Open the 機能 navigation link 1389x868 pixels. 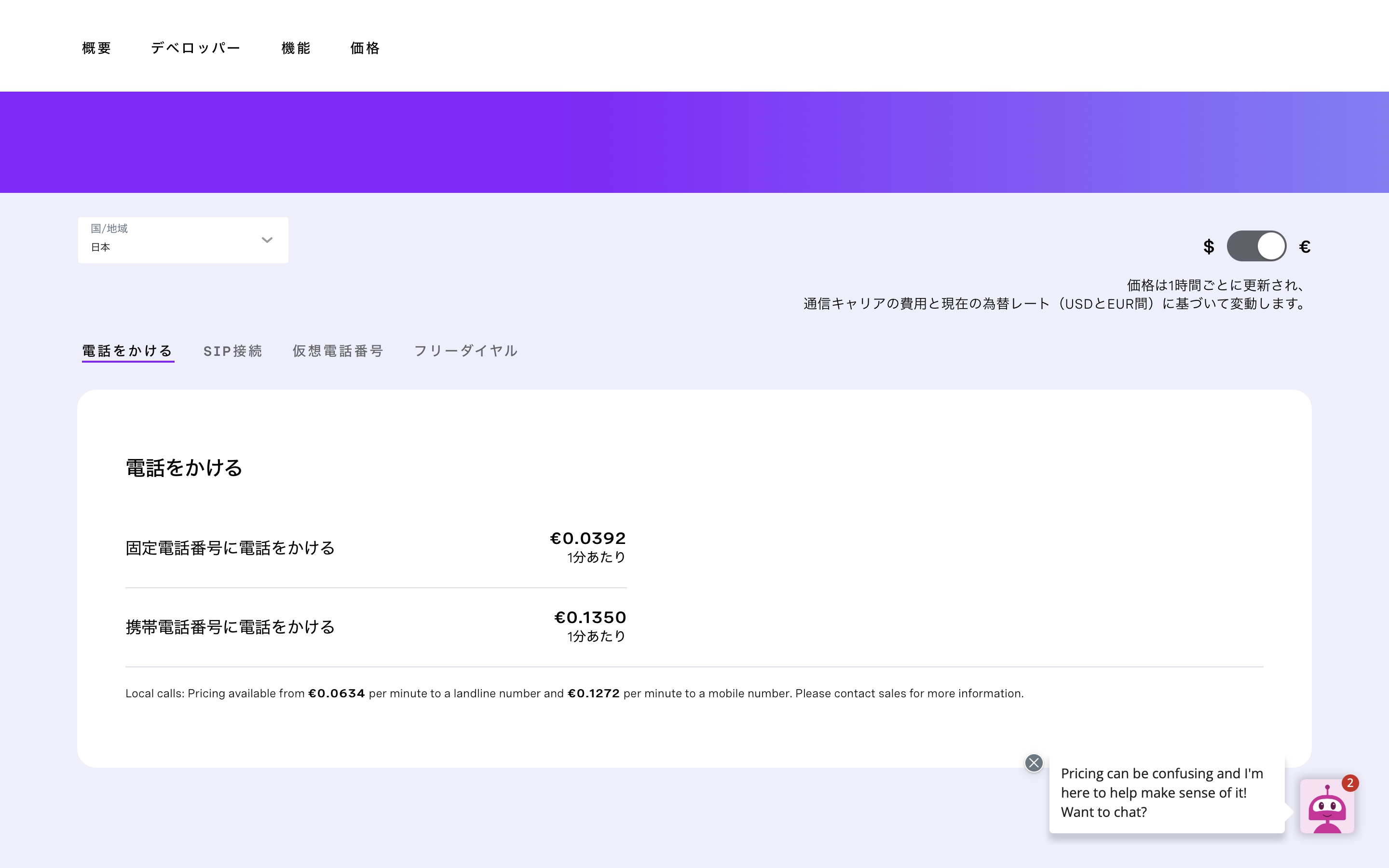[x=296, y=48]
